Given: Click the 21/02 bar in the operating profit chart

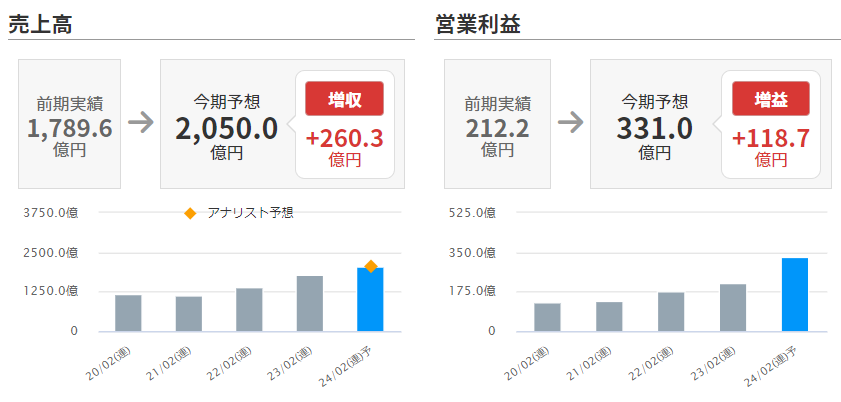Looking at the screenshot, I should tap(609, 316).
